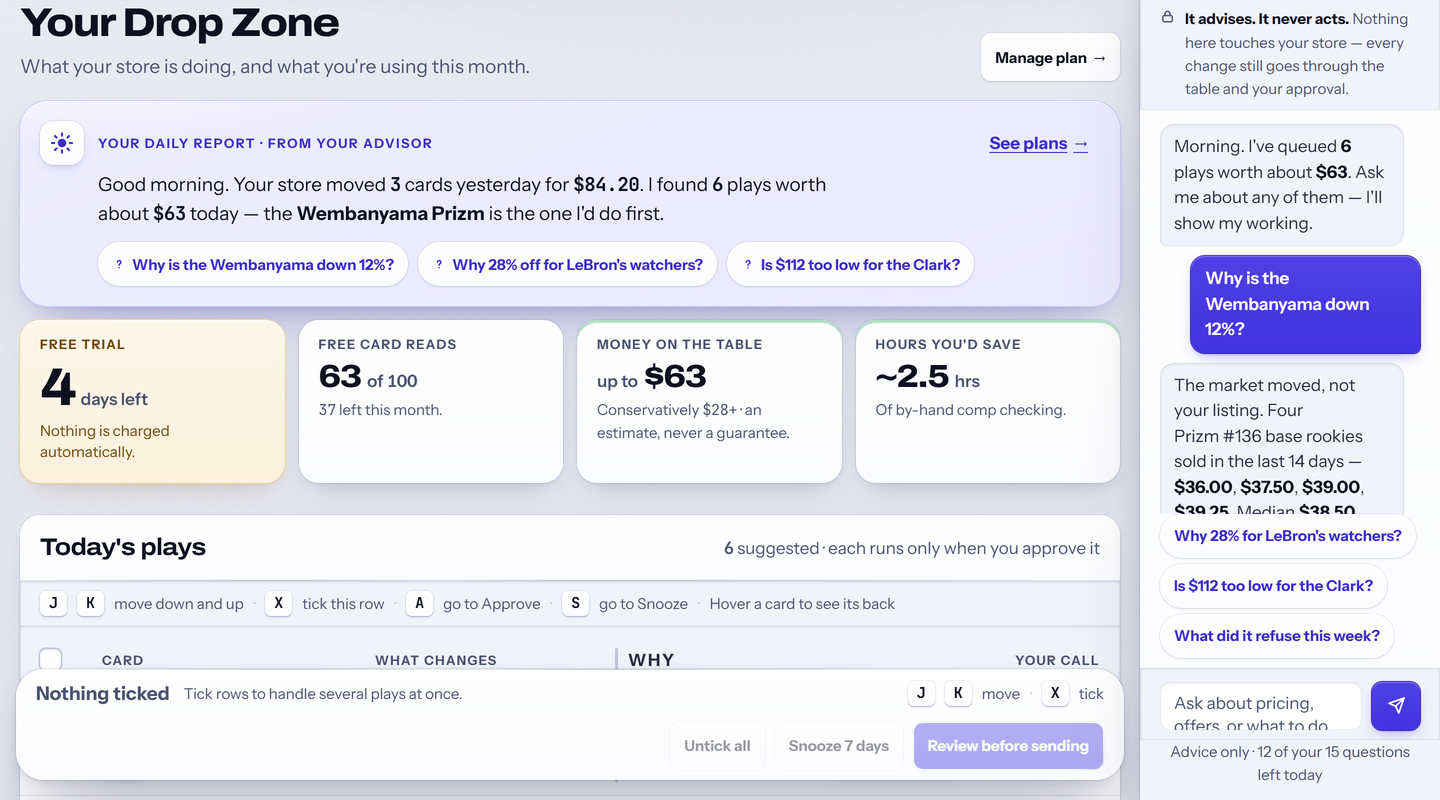Select the 'Why 28% off for LeBron's watchers?' chip in the daily report

click(x=567, y=265)
